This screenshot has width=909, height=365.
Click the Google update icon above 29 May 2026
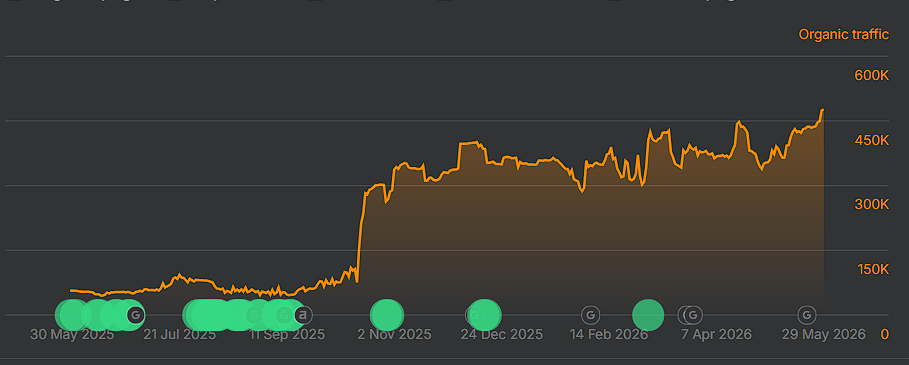(x=806, y=315)
